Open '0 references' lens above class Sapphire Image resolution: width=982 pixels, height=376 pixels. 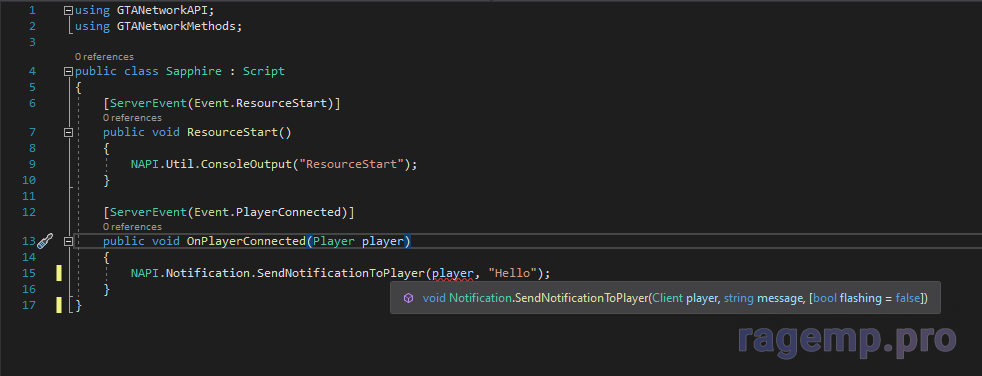coord(104,57)
